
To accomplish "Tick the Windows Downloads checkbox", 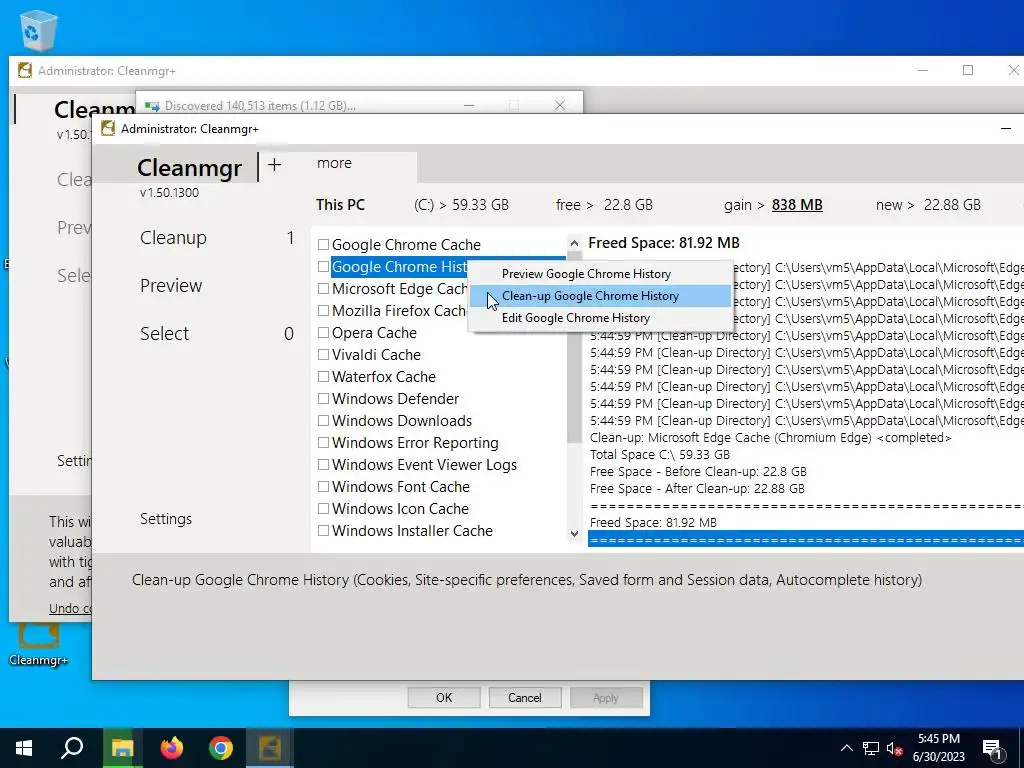I will (x=323, y=421).
